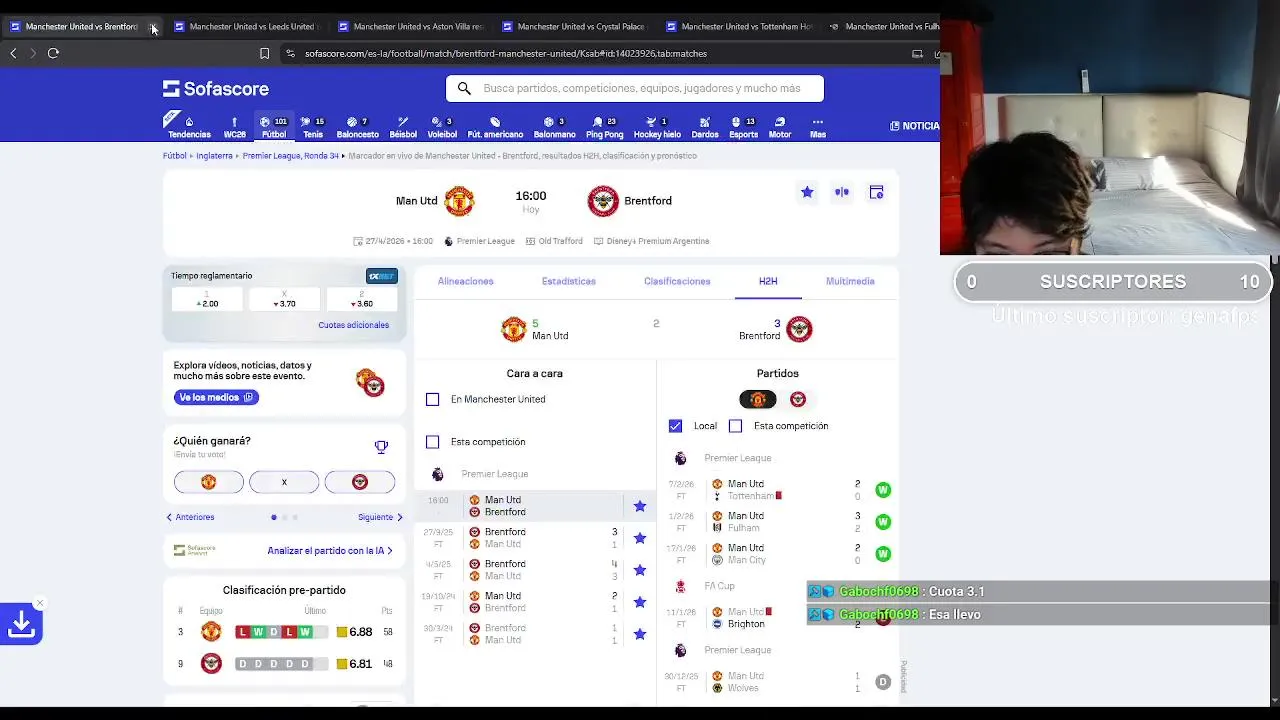The height and width of the screenshot is (720, 1280).
Task: Star the 19/10/24 Man Utd vs Brentford match
Action: coord(640,602)
